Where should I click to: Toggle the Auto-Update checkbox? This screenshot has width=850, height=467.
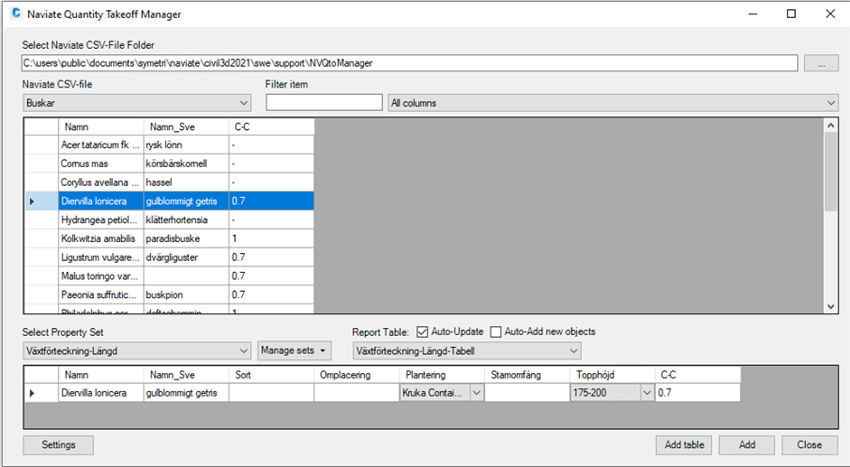[422, 331]
